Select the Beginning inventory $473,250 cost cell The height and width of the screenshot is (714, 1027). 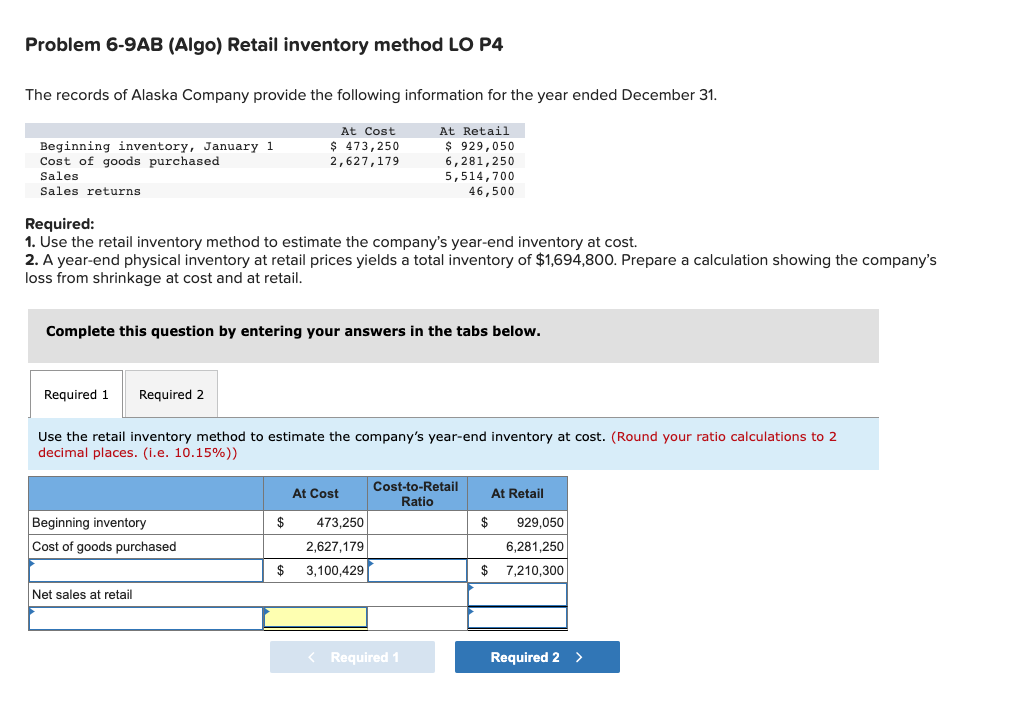(316, 522)
